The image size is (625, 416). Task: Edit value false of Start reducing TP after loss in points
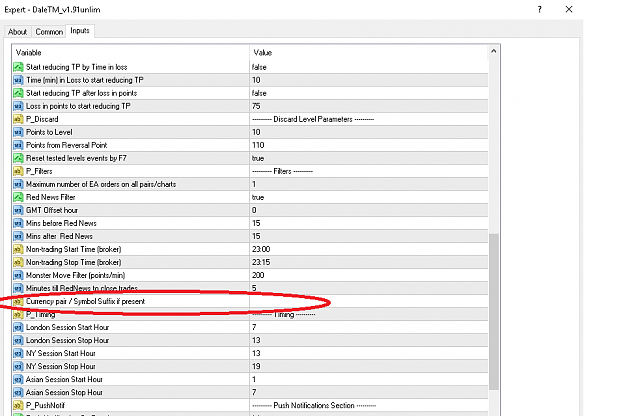pos(259,93)
